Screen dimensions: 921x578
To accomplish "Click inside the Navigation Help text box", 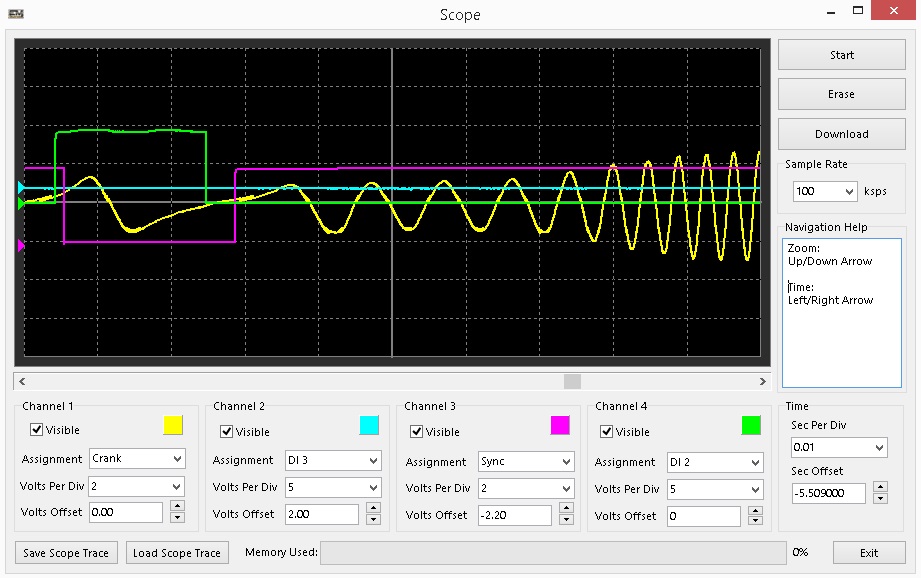I will point(841,312).
